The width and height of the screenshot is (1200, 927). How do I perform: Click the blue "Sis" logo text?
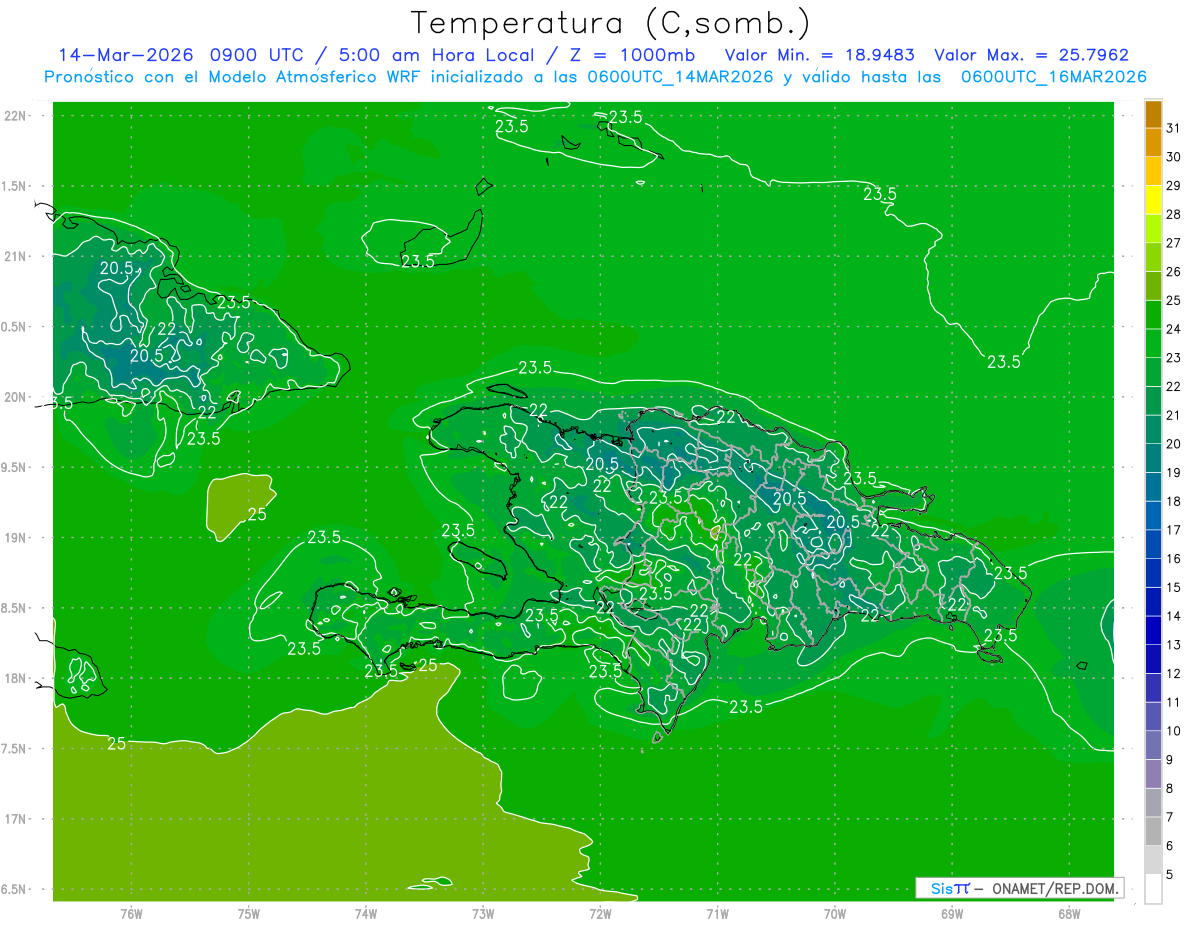tap(941, 888)
